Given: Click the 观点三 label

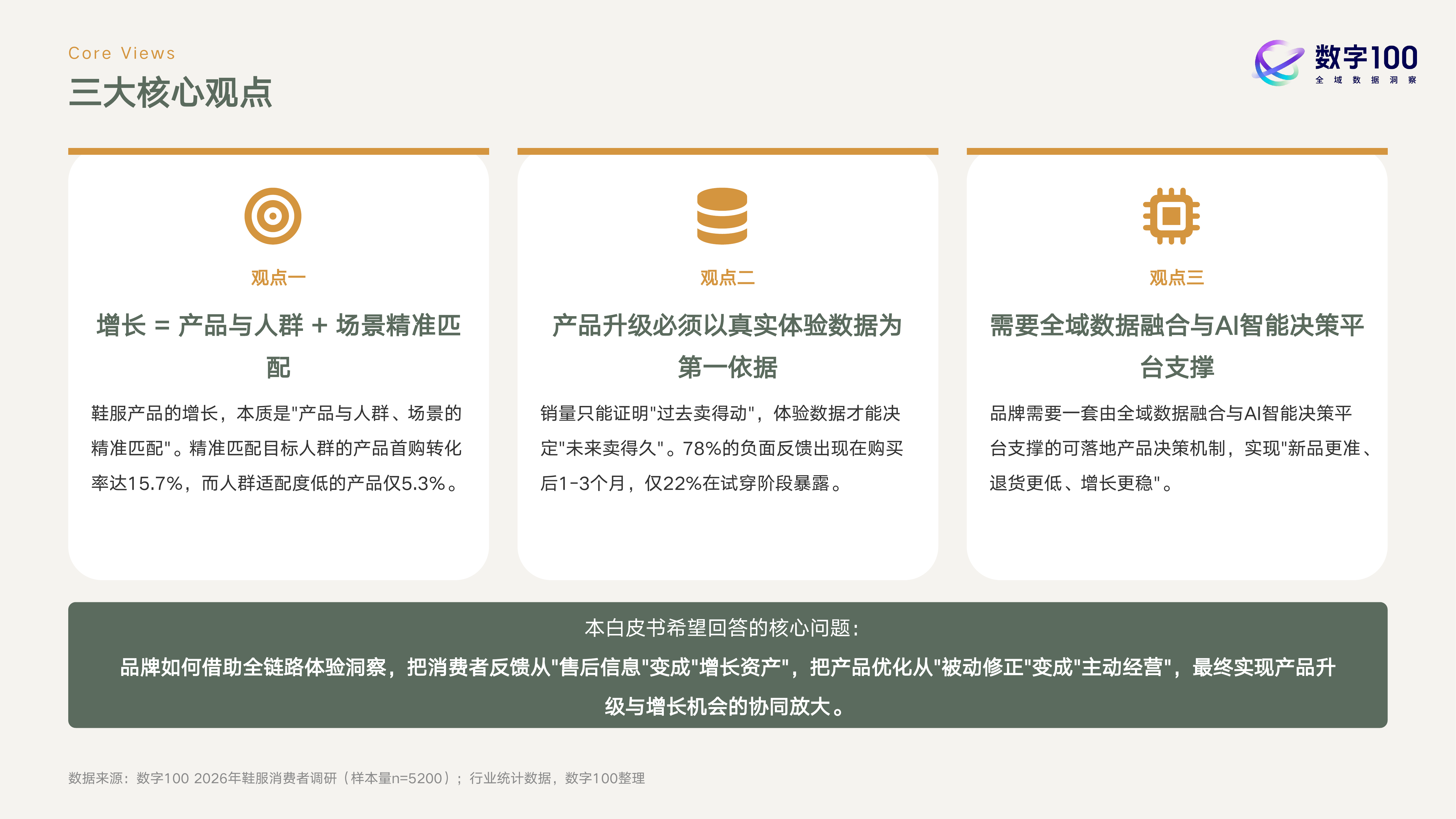Looking at the screenshot, I should pos(1177,278).
